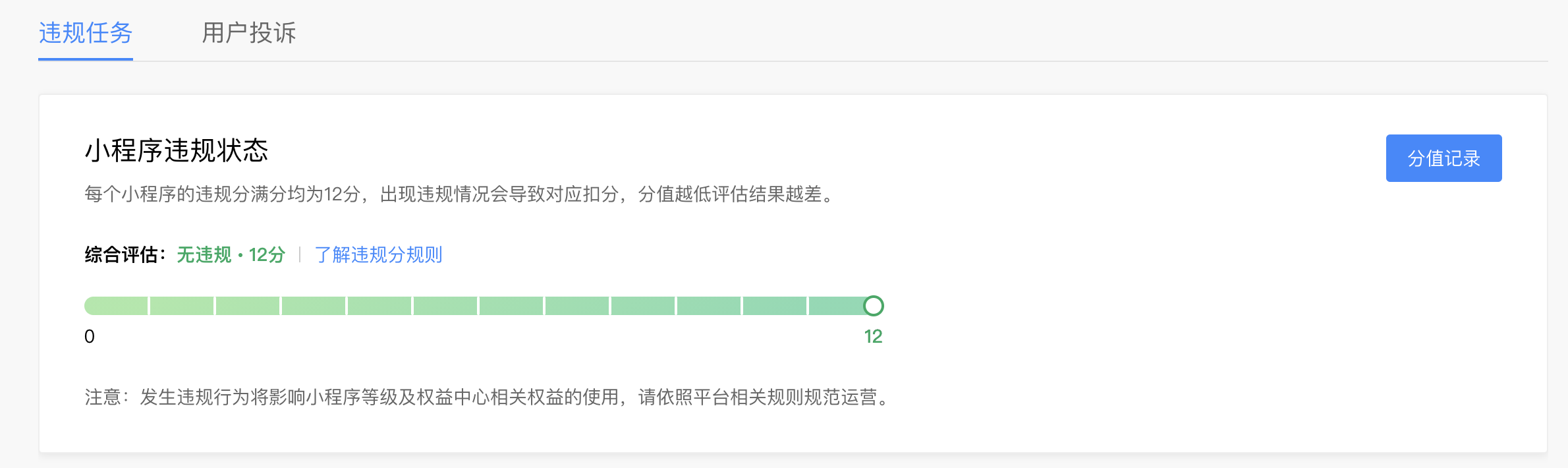
Task: Click the 0 label under score bar
Action: [90, 337]
